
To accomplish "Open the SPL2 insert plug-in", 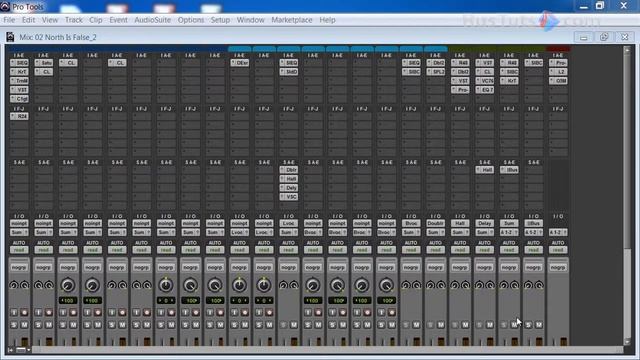I will point(436,72).
